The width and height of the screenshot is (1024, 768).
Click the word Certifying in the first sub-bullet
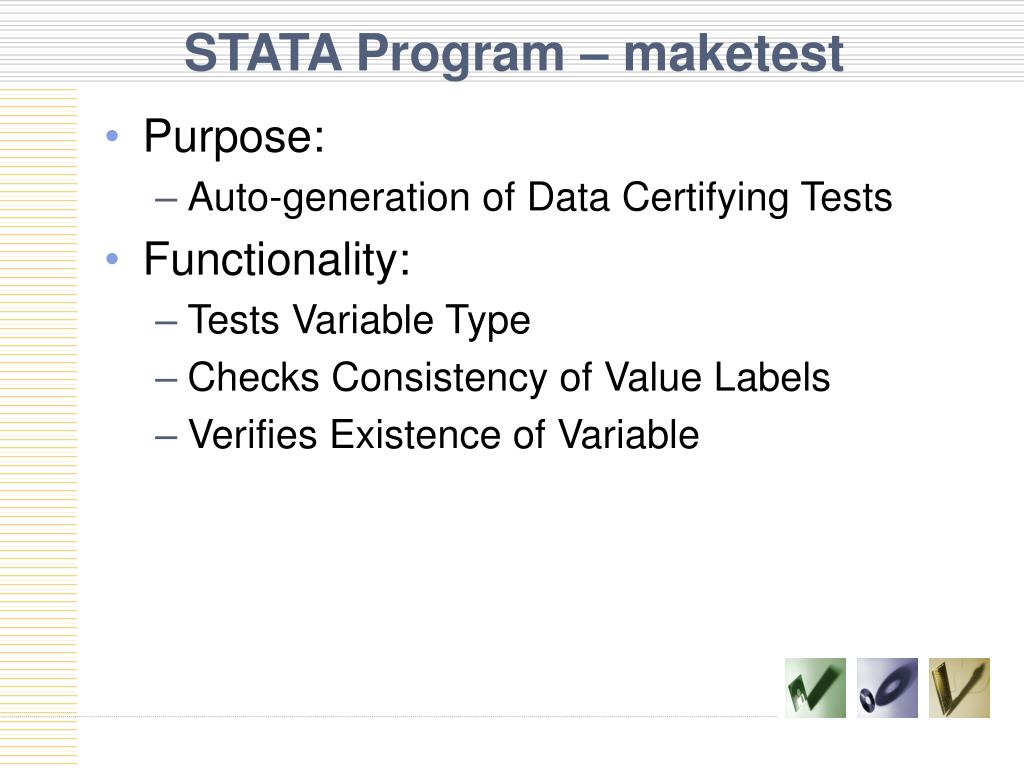pyautogui.click(x=705, y=198)
